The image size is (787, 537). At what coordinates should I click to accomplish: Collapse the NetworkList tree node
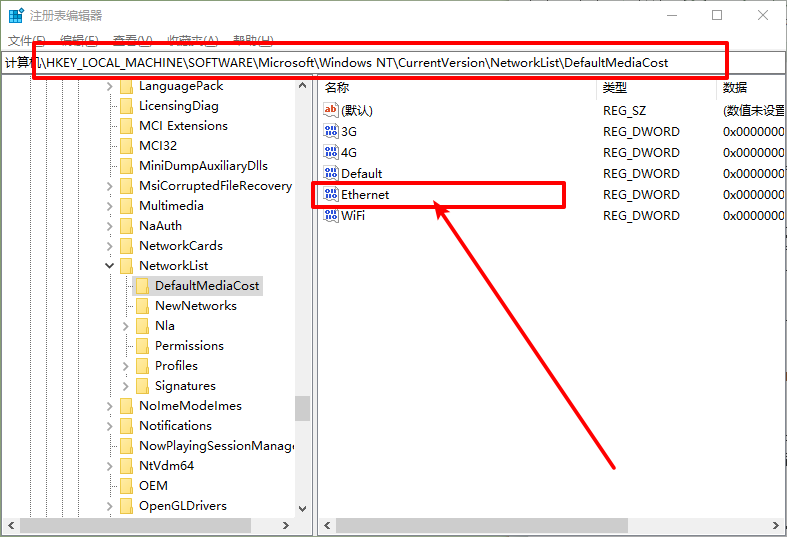110,266
